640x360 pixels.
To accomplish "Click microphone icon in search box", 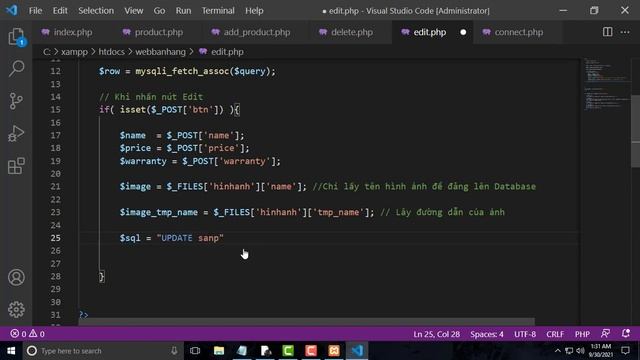I will coord(174,351).
